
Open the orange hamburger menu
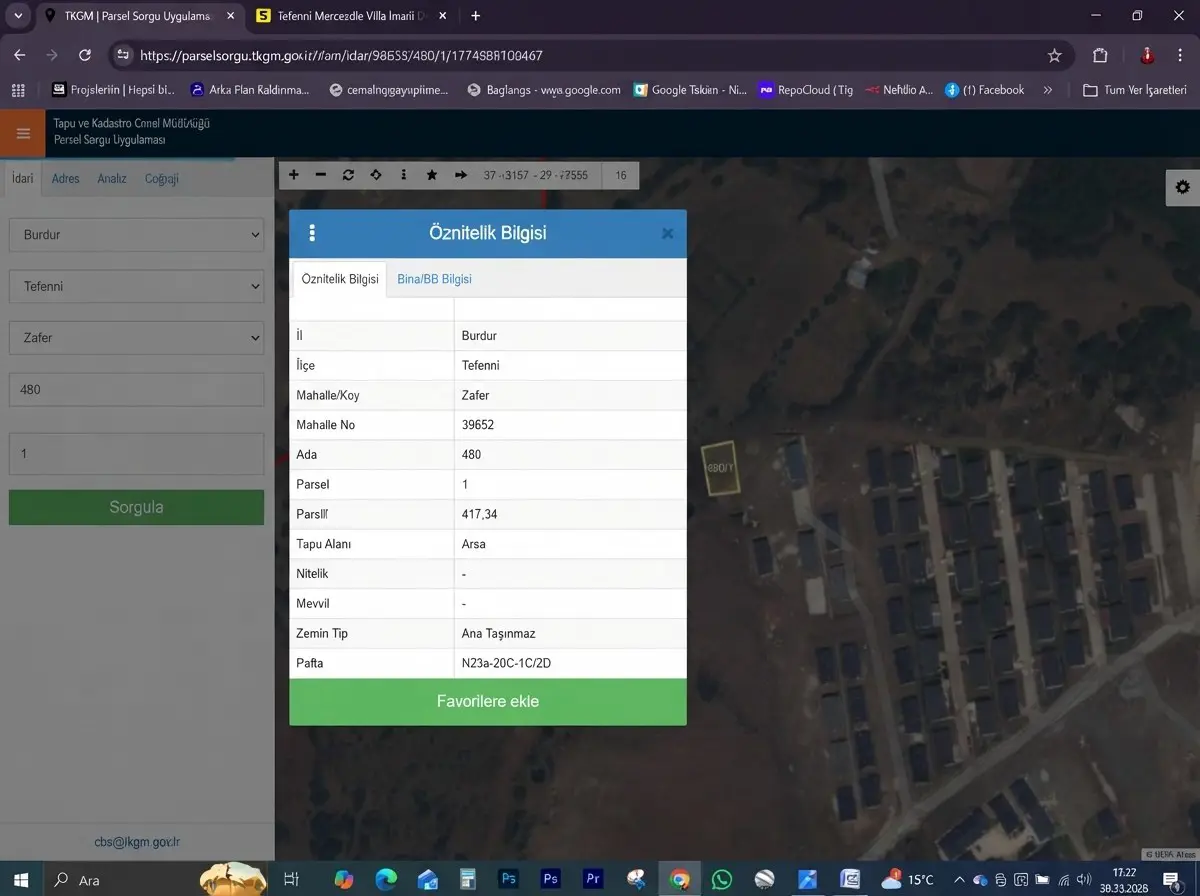point(22,133)
